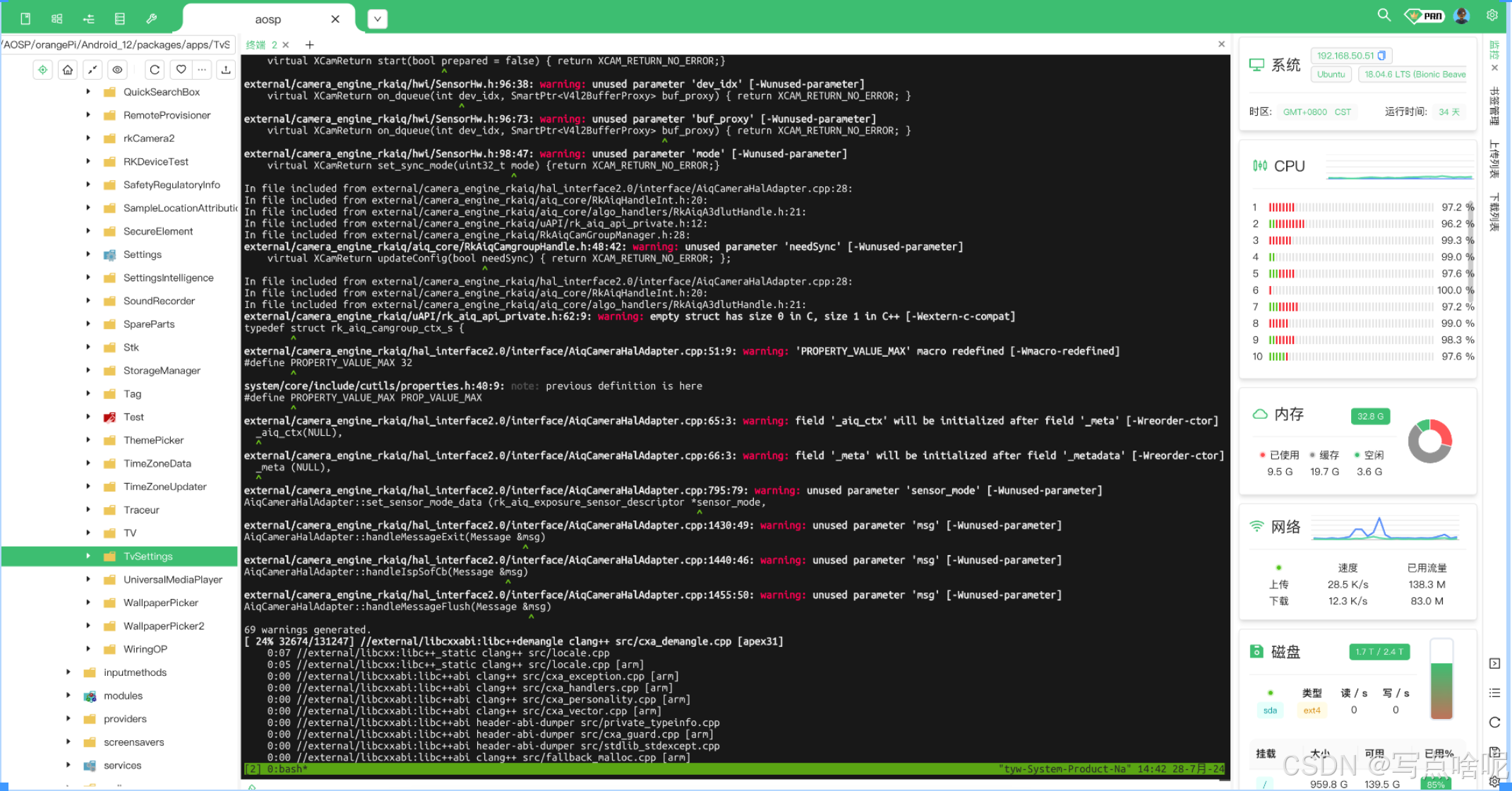The height and width of the screenshot is (791, 1512).
Task: Toggle collapse file panel arrows icon
Action: point(92,69)
